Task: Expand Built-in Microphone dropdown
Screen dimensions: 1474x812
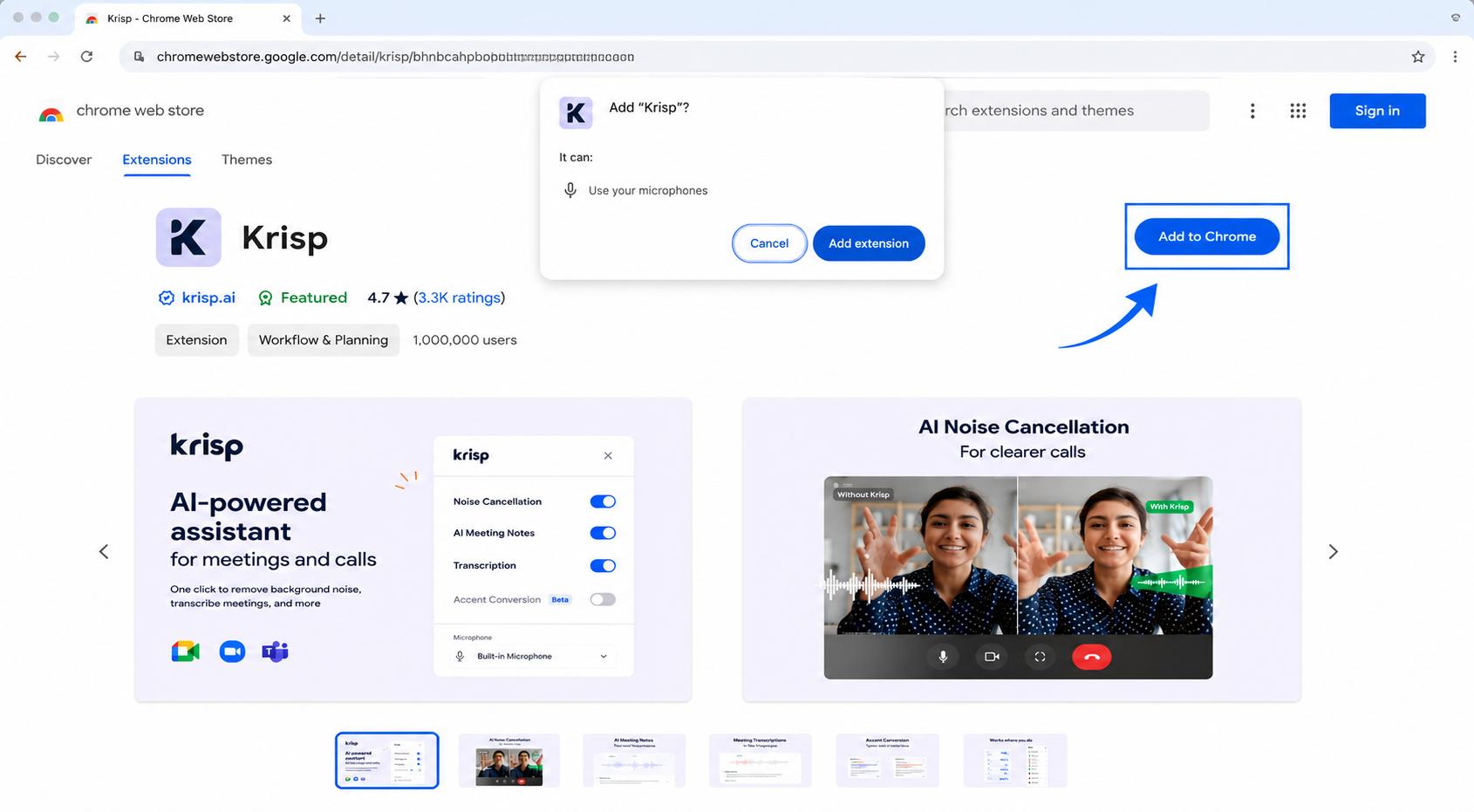Action: pos(532,656)
